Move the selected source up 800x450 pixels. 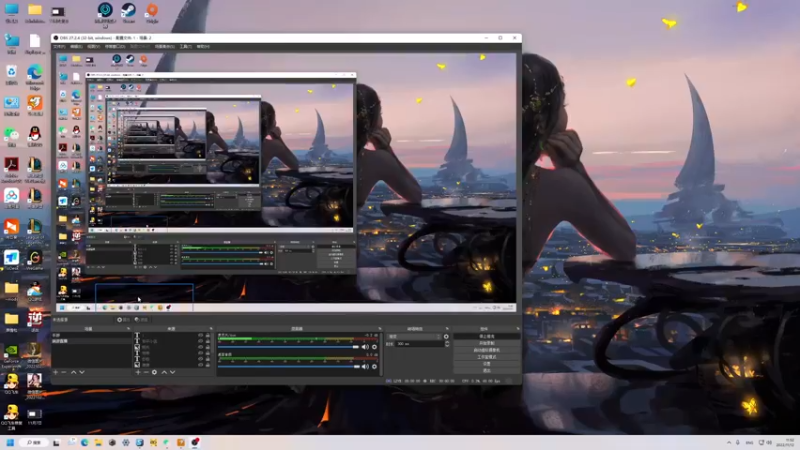[164, 372]
